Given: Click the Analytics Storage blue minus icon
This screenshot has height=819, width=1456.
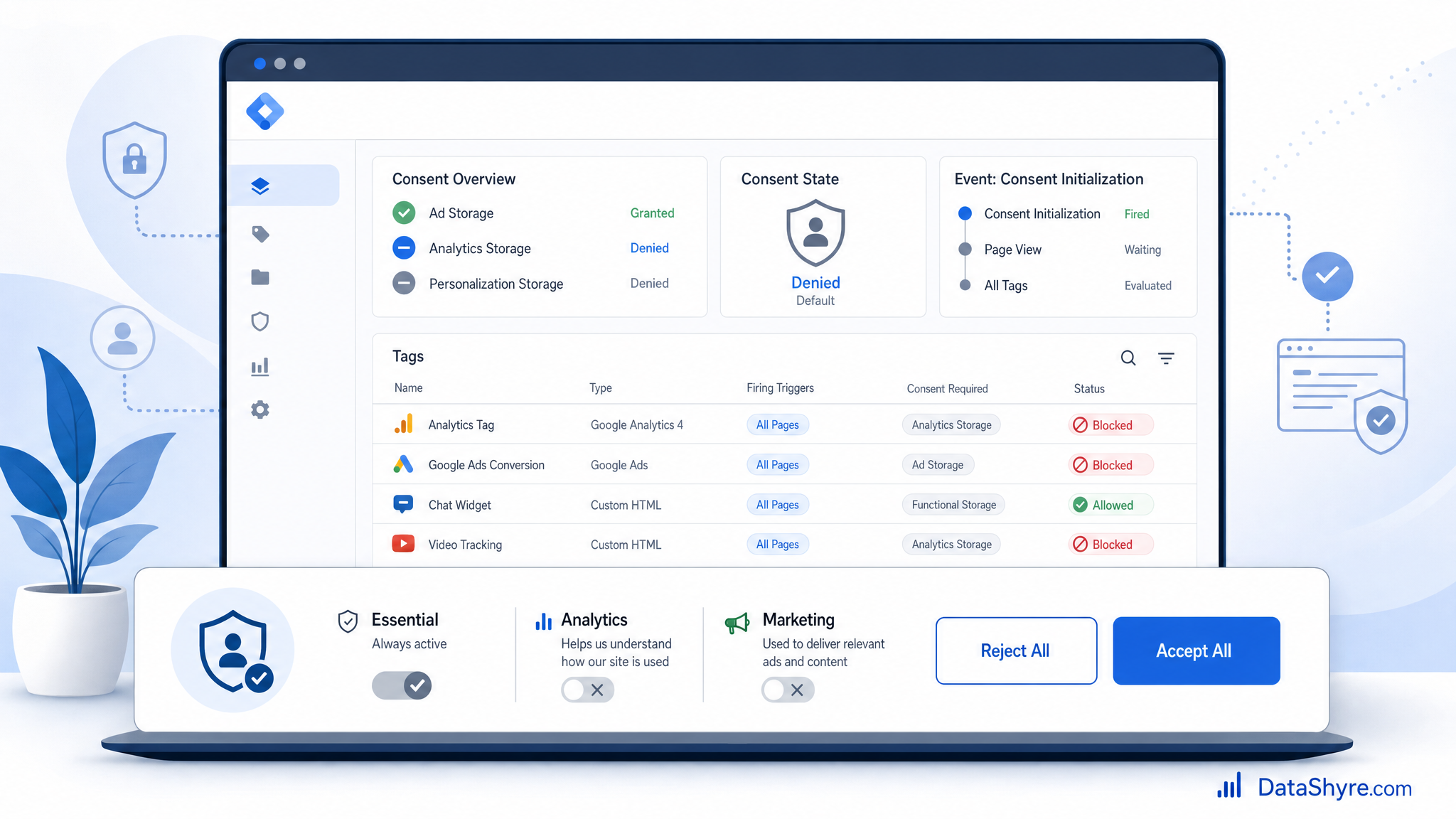Looking at the screenshot, I should click(404, 248).
